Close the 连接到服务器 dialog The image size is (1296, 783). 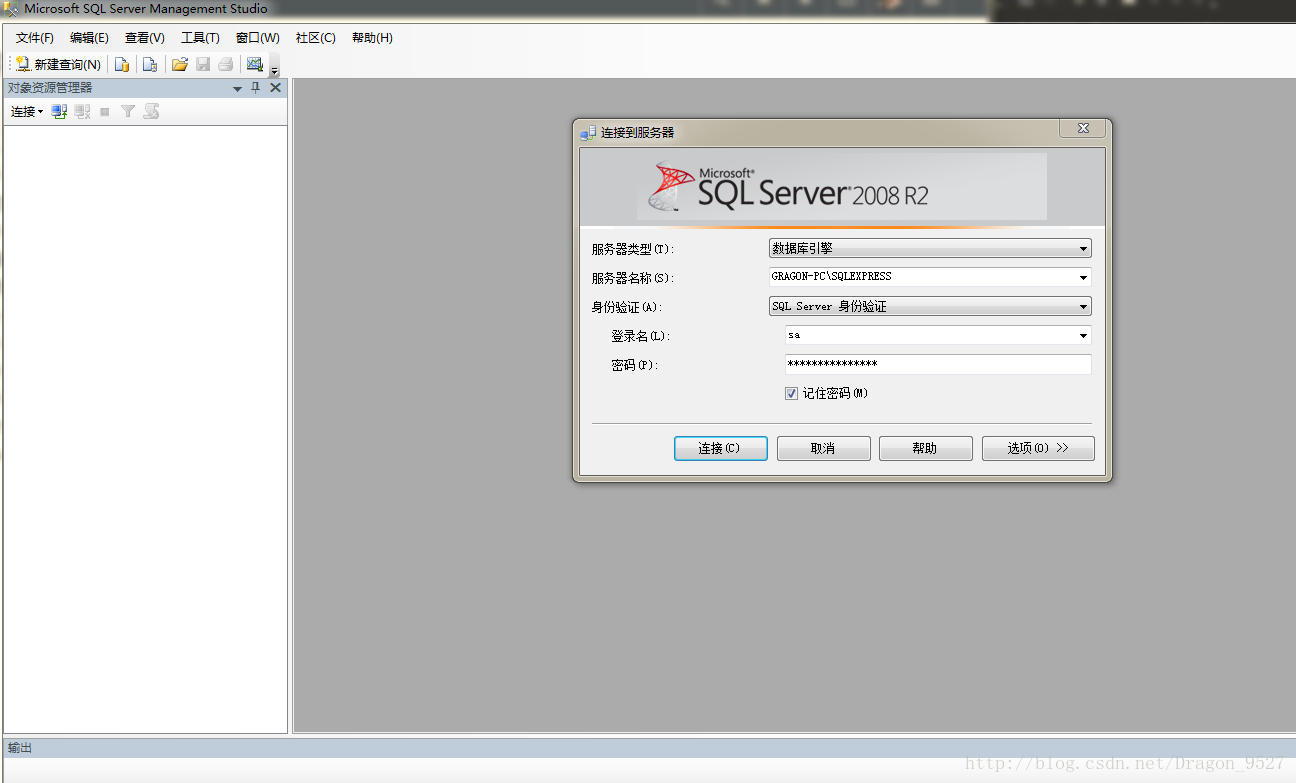[x=1083, y=129]
